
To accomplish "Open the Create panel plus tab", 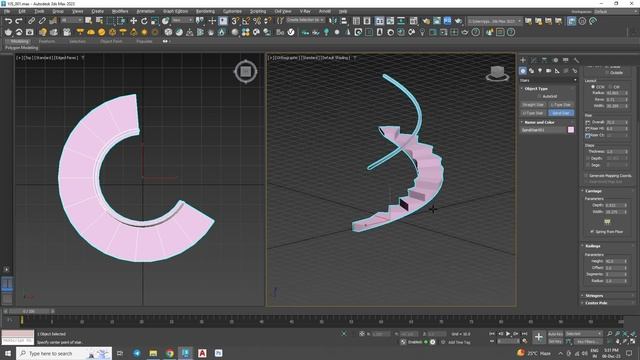I will click(x=523, y=60).
